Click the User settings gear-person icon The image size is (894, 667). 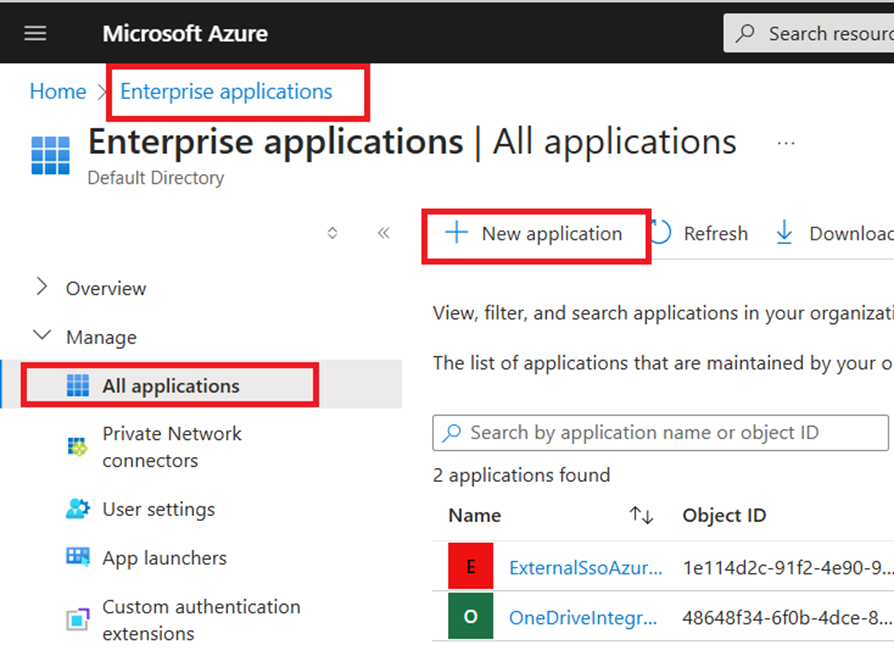tap(78, 509)
